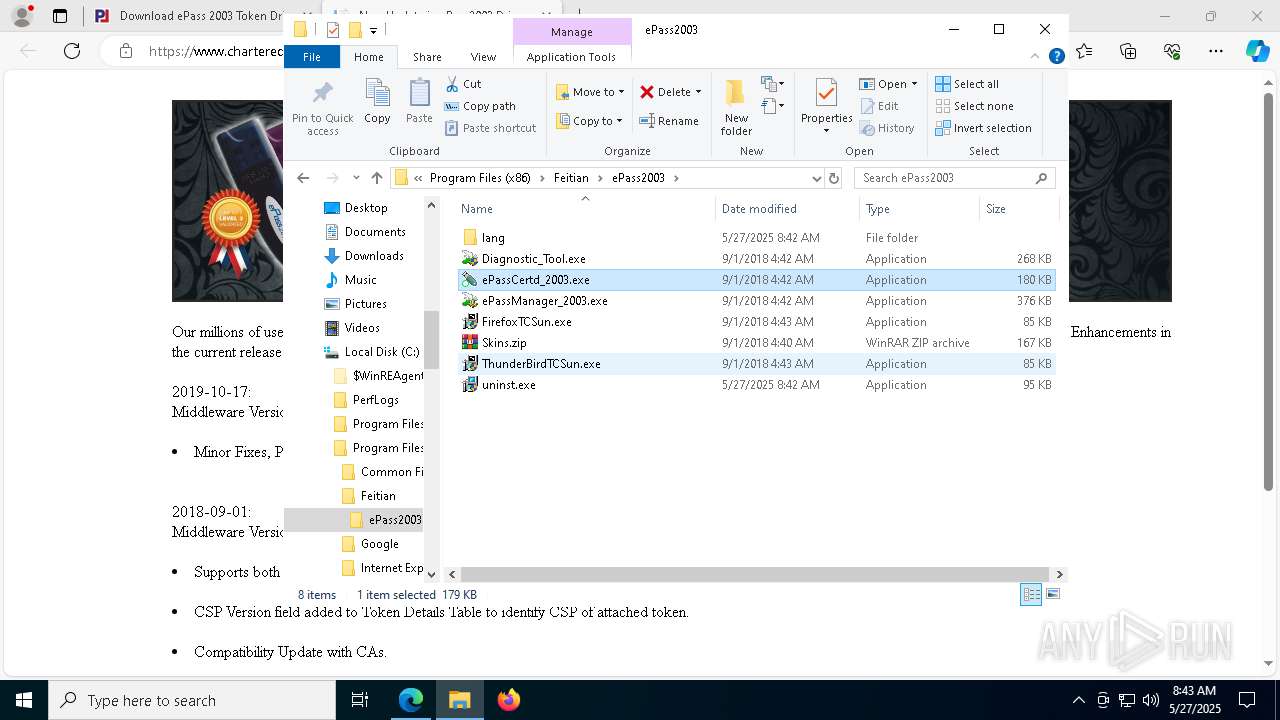
Task: Click the horizontal scrollbar in file list
Action: click(755, 574)
